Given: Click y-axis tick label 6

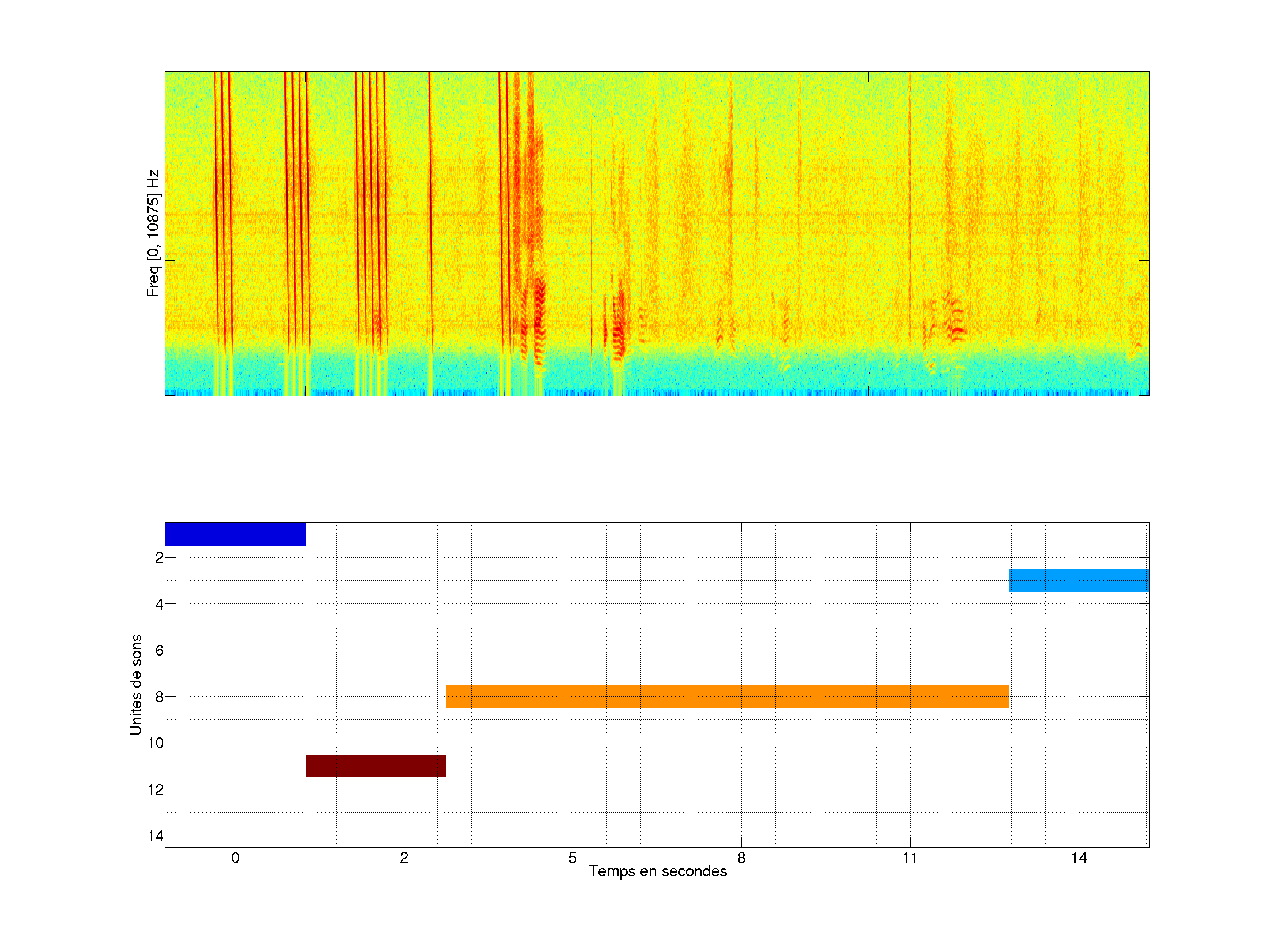Looking at the screenshot, I should [x=159, y=650].
